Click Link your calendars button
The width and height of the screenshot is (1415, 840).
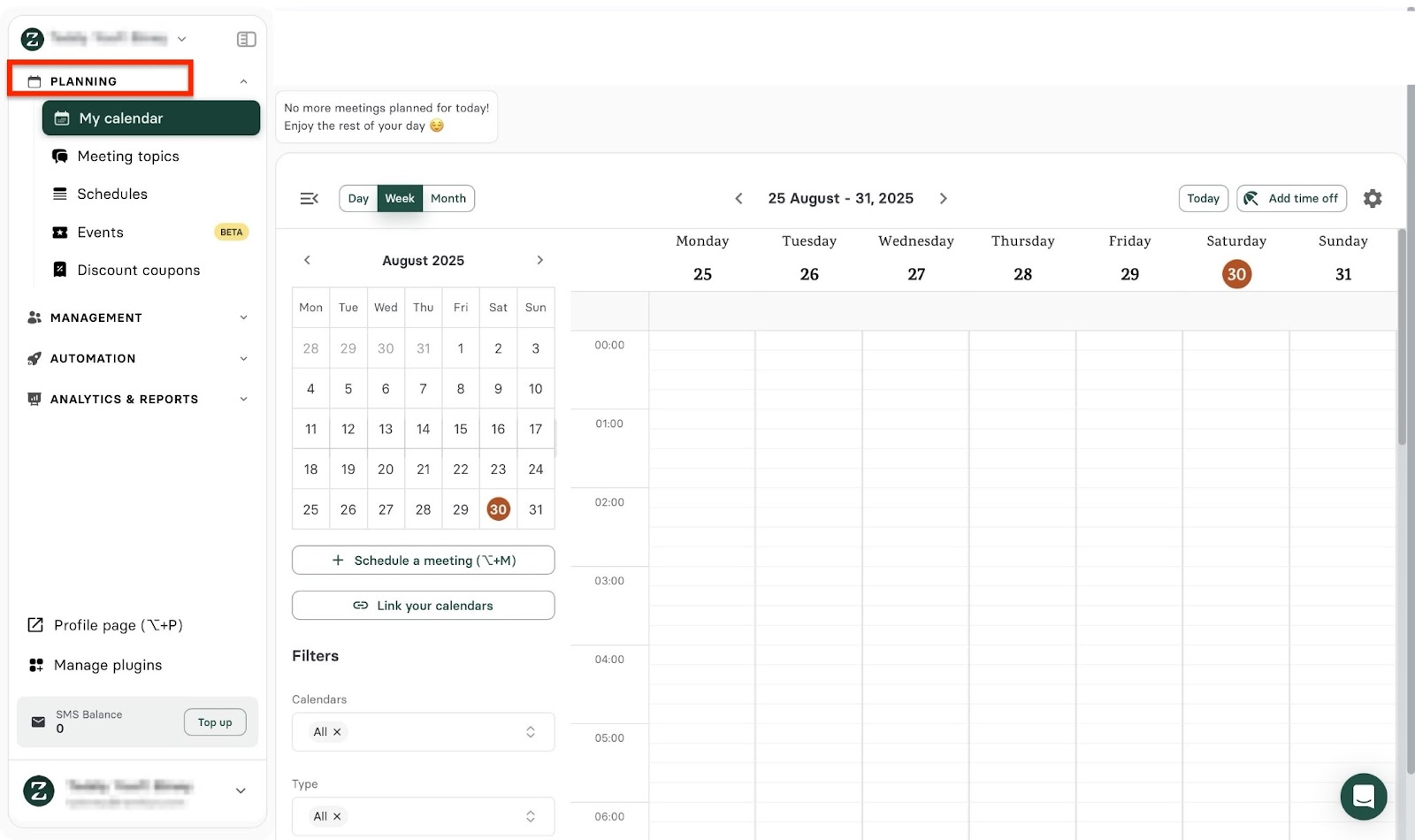pos(424,606)
